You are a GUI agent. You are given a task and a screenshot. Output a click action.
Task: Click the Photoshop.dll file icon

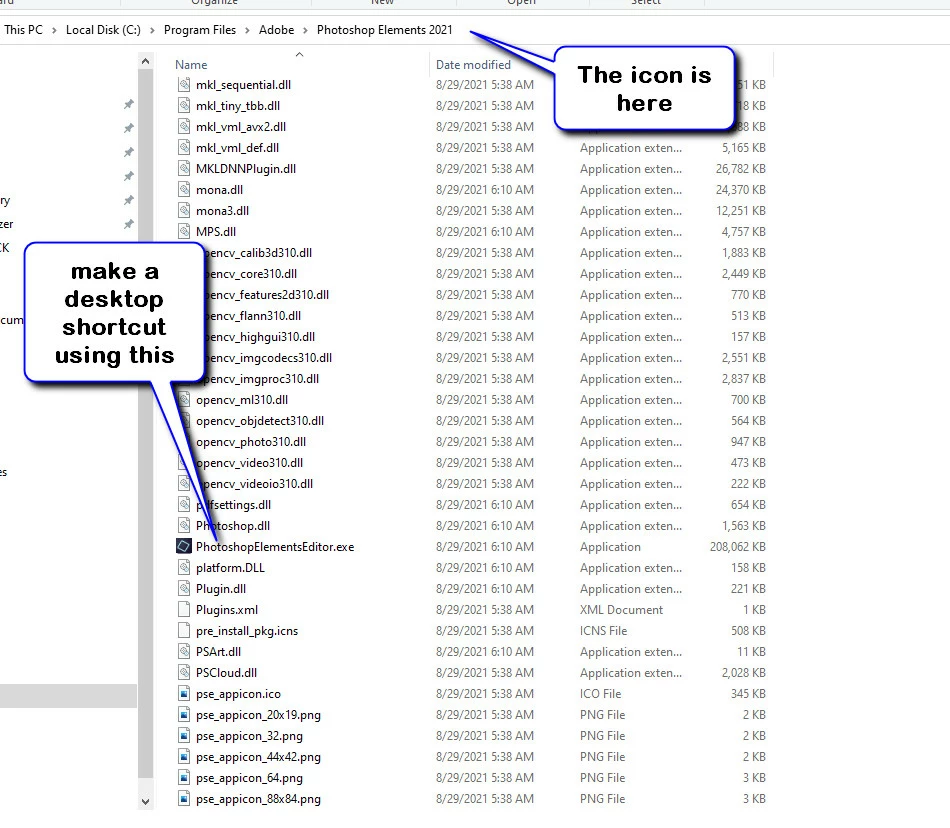(184, 526)
